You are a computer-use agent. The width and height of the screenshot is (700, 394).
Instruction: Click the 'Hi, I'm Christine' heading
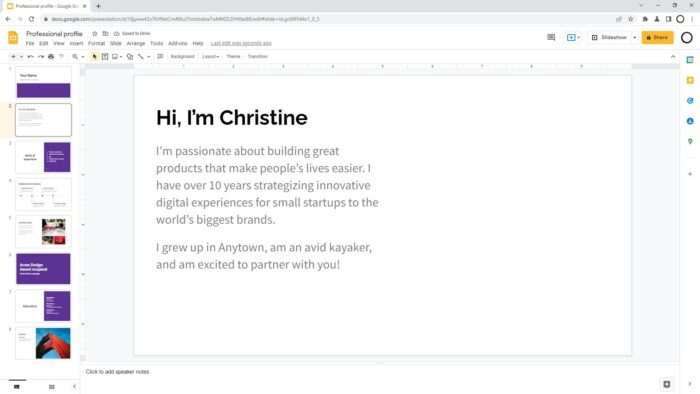coord(232,118)
